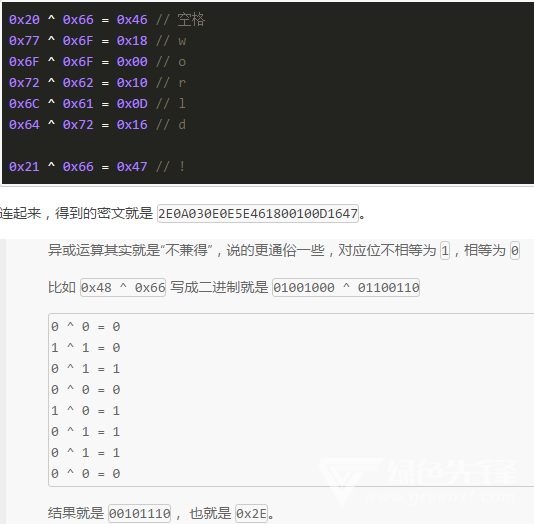This screenshot has height=524, width=534.
Task: Click the inline code 0 after 相等为
Action: (515, 251)
